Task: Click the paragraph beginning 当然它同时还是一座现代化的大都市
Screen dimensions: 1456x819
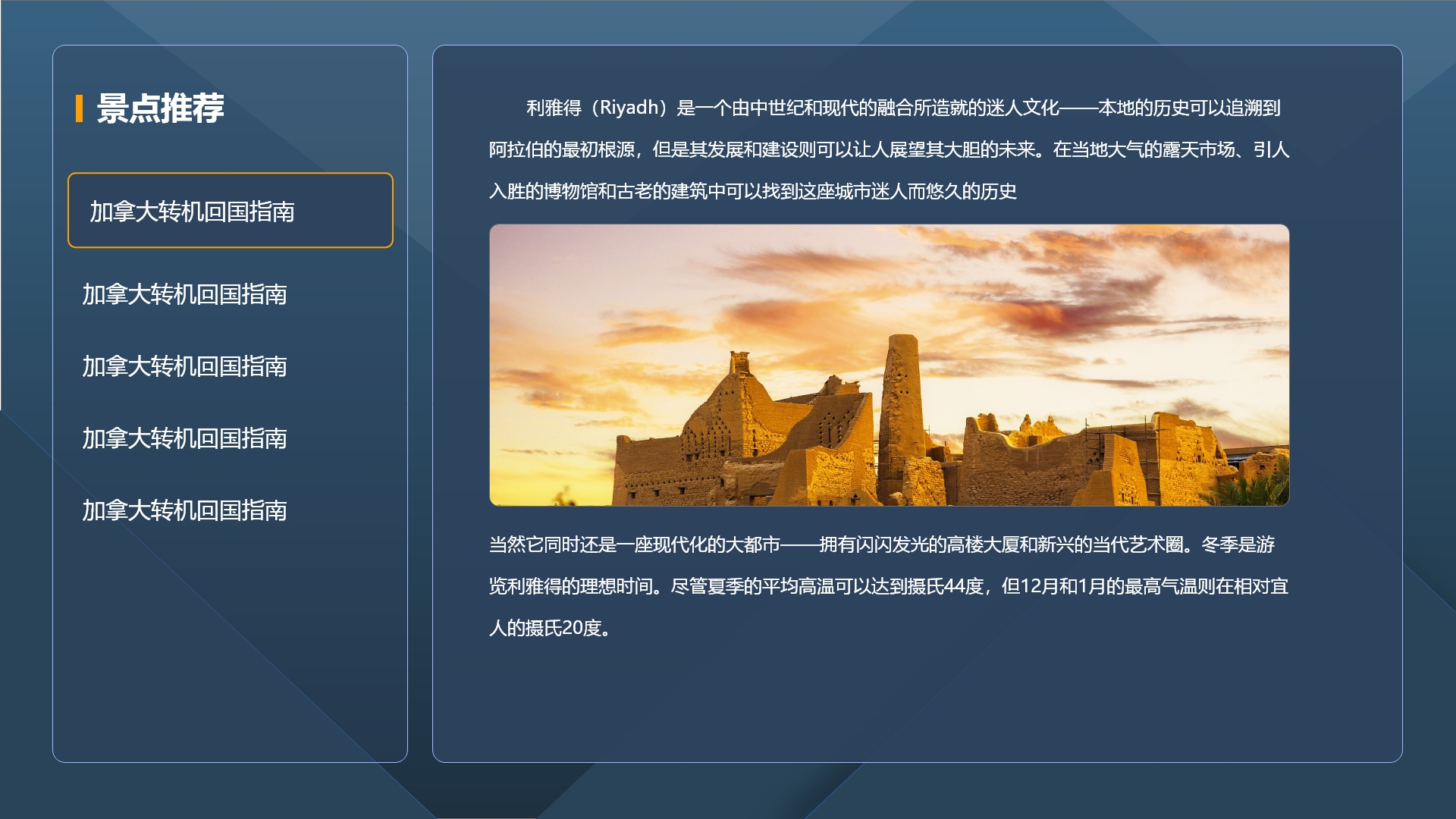Action: tap(889, 586)
